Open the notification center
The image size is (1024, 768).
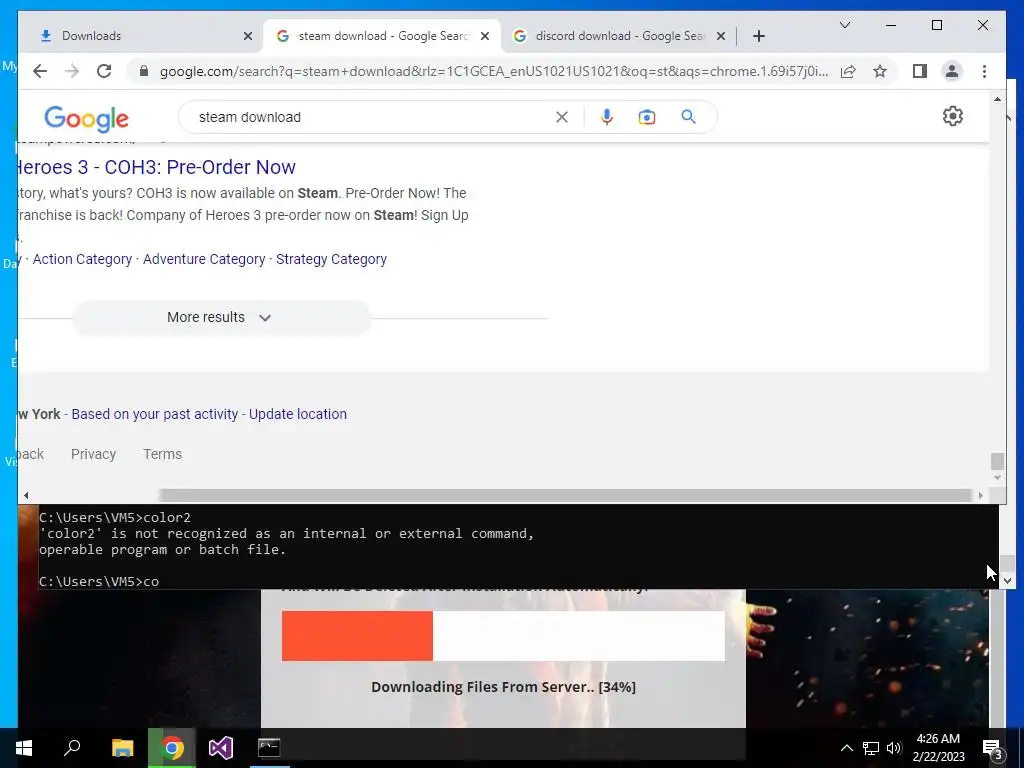tap(992, 748)
